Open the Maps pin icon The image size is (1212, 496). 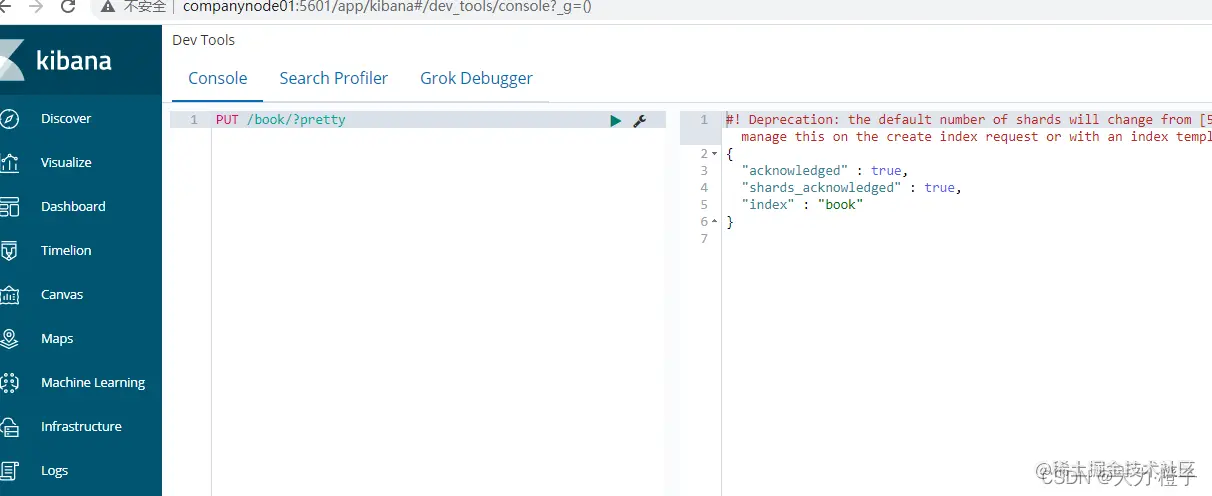pos(10,338)
